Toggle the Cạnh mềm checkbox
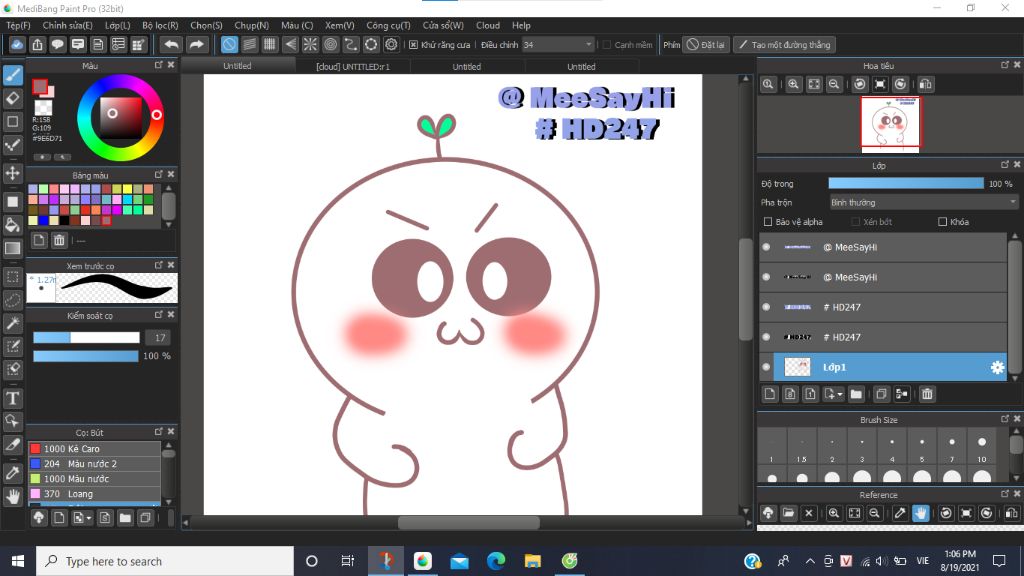Screen dimensions: 1024x576 click(x=607, y=44)
